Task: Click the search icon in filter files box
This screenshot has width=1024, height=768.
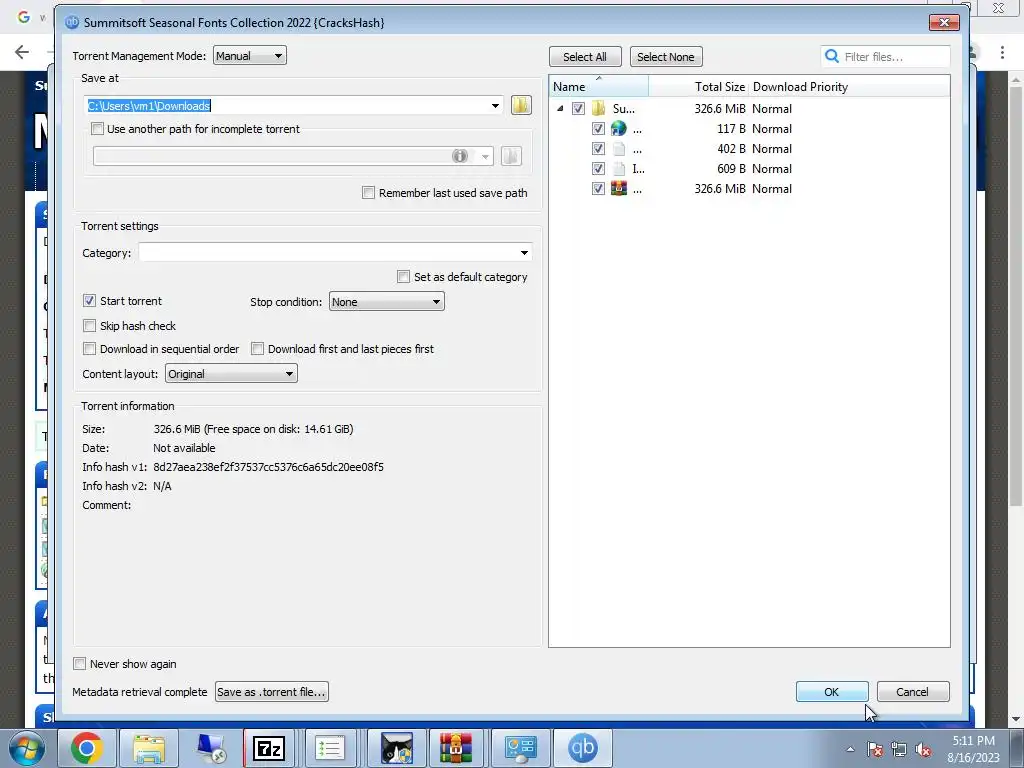Action: tap(832, 56)
